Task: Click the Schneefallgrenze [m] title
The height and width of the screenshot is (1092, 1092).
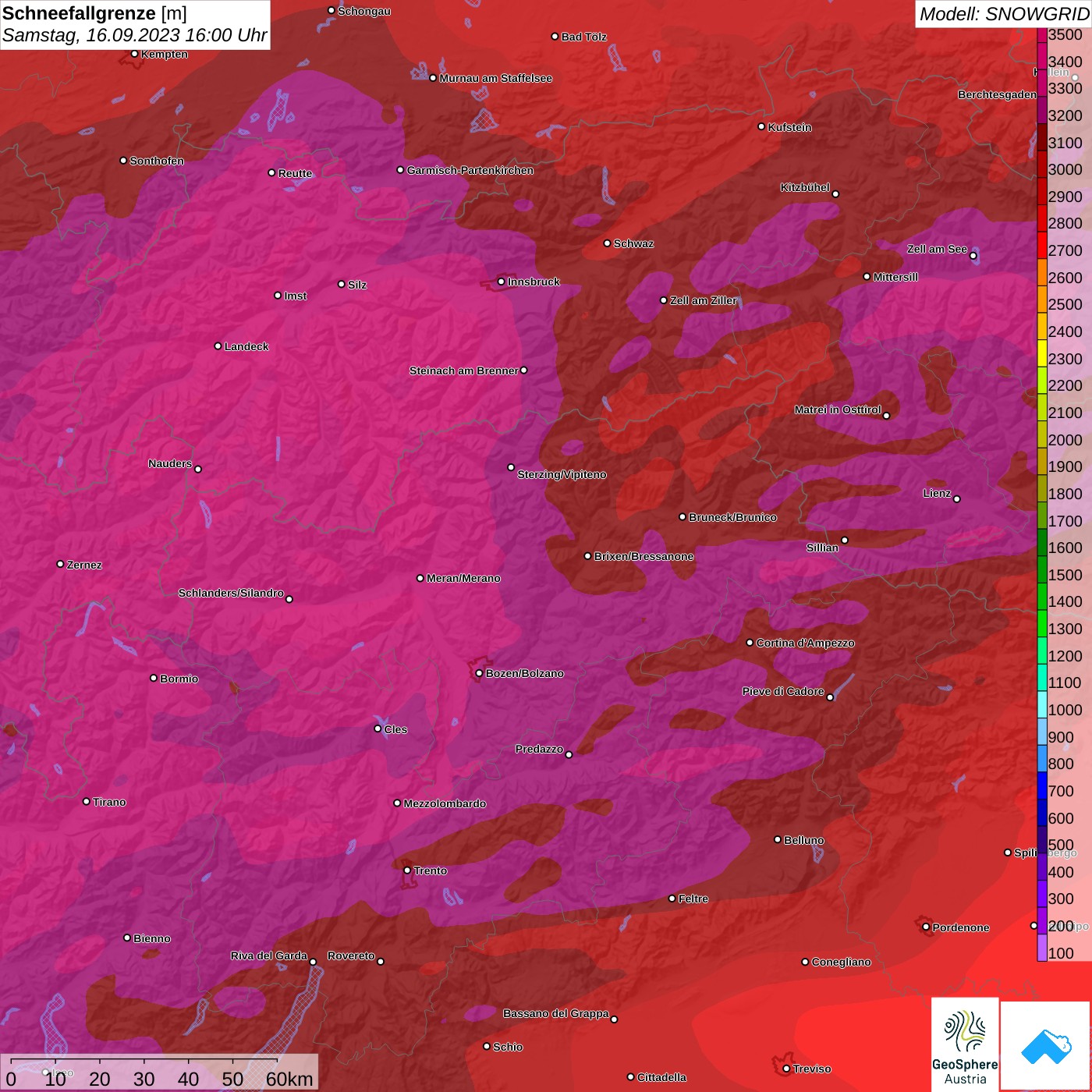Action: (94, 13)
